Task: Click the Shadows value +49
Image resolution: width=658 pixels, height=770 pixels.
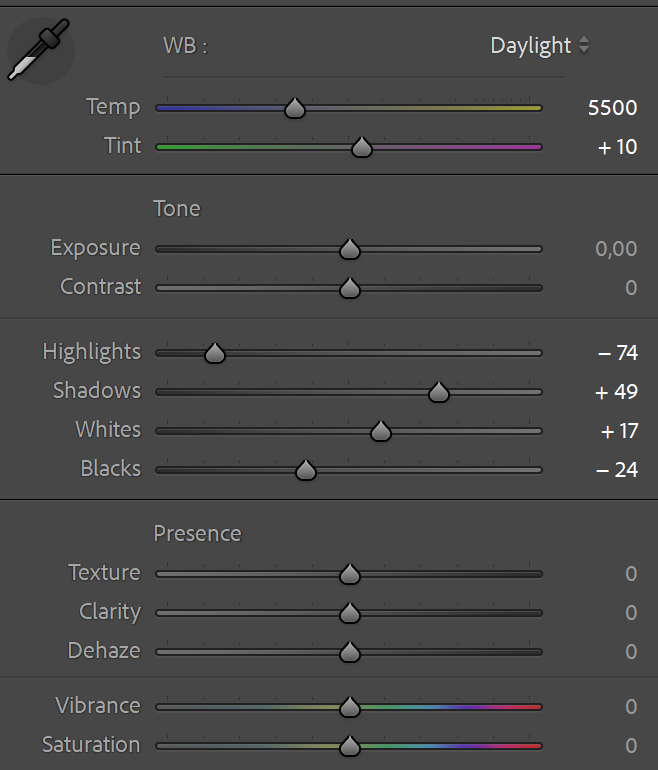Action: pos(616,391)
